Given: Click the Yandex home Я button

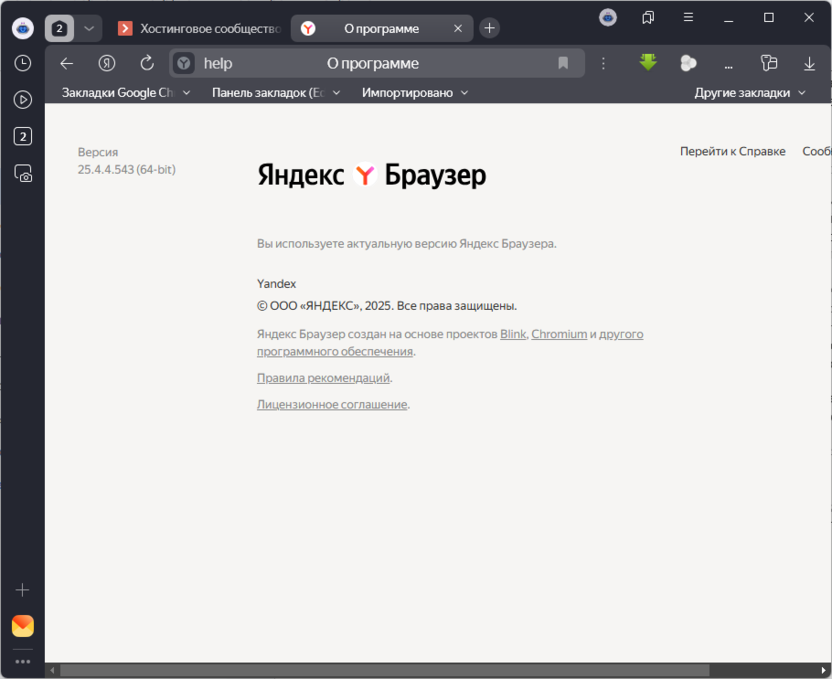Looking at the screenshot, I should point(107,64).
